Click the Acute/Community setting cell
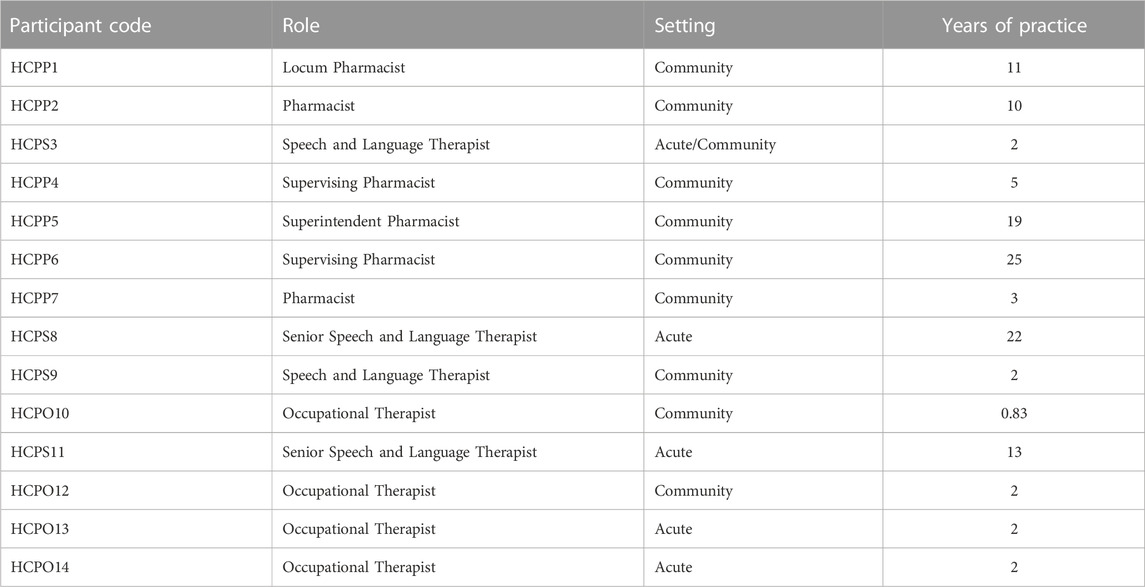 point(714,145)
